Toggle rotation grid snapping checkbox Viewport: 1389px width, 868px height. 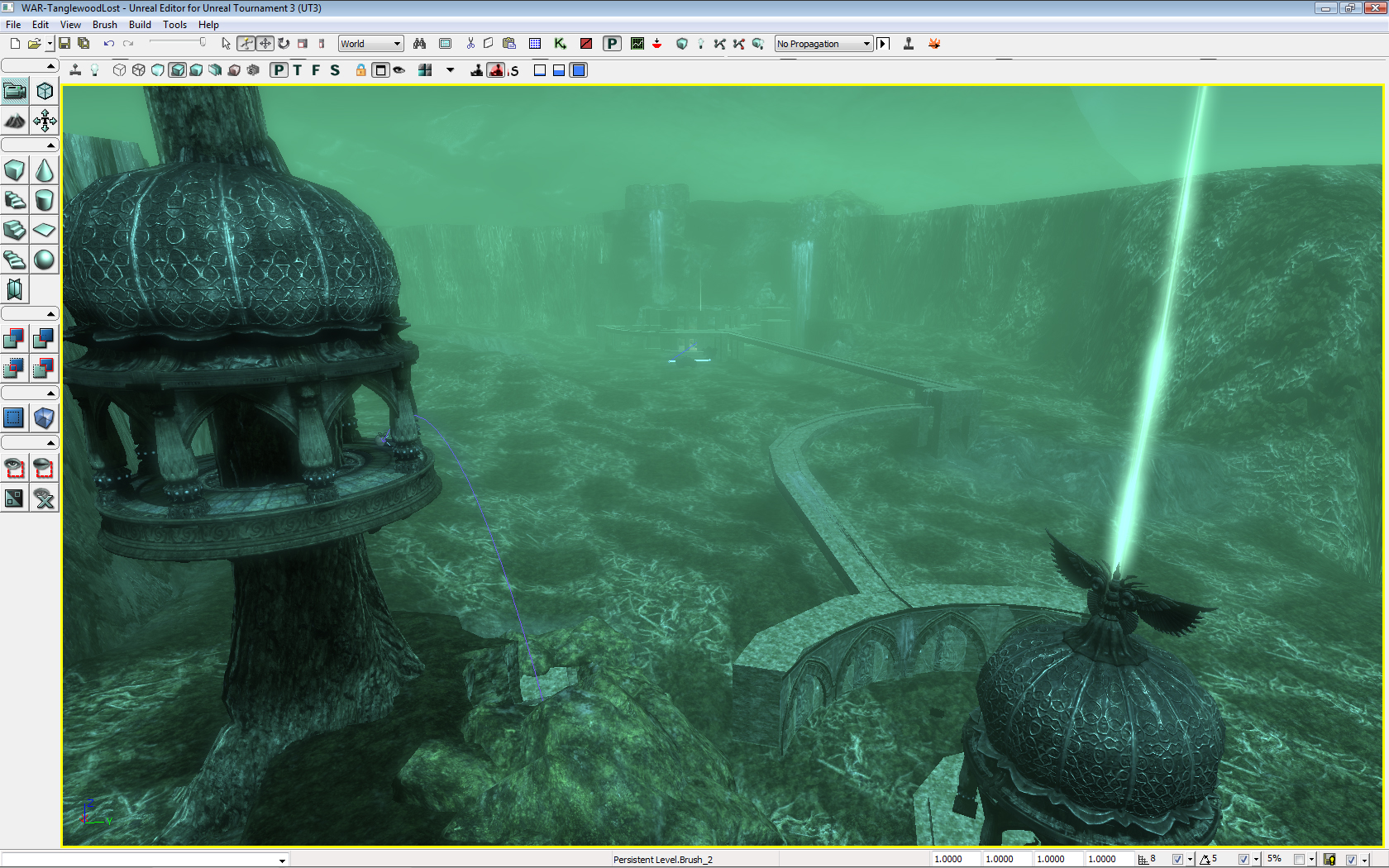pos(1243,859)
